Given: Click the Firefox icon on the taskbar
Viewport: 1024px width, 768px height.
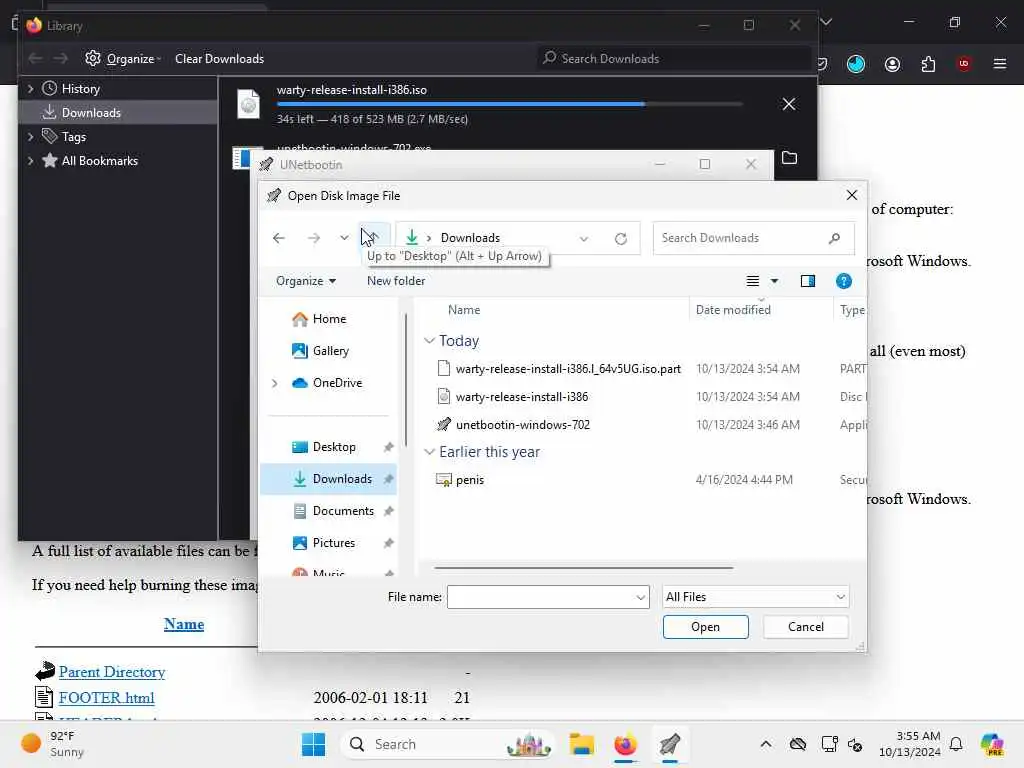Looking at the screenshot, I should (x=625, y=744).
